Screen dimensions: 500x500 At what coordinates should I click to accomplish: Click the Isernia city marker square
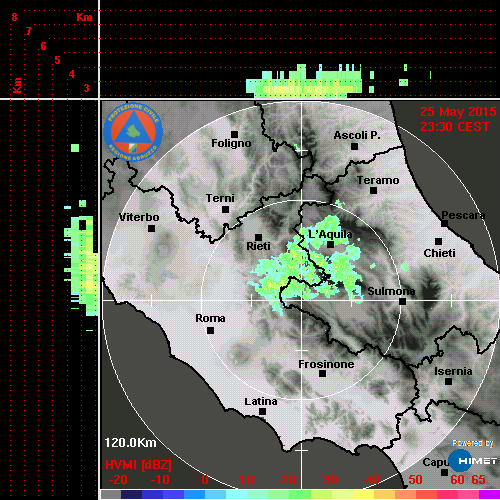point(449,381)
